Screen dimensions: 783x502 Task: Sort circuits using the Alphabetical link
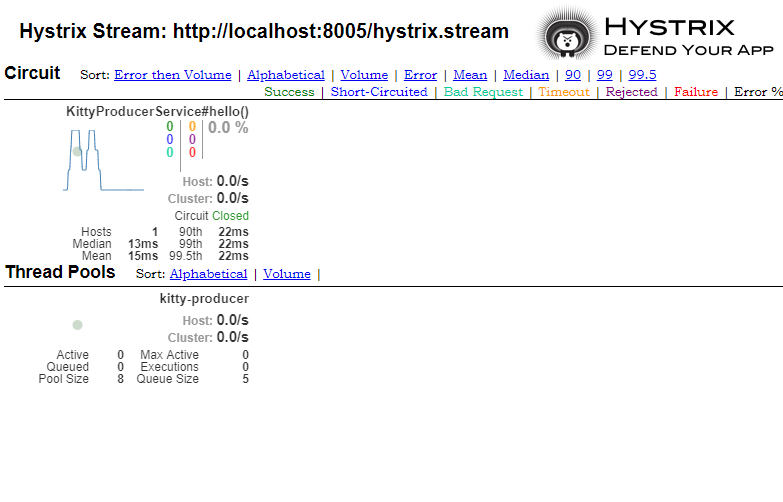coord(286,75)
